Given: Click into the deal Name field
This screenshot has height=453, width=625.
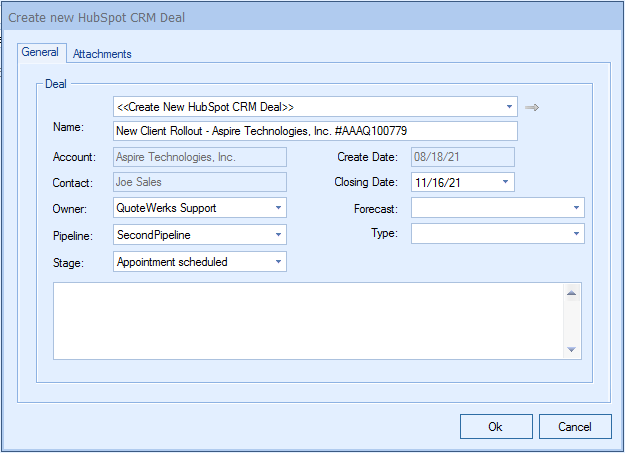Looking at the screenshot, I should [x=314, y=131].
